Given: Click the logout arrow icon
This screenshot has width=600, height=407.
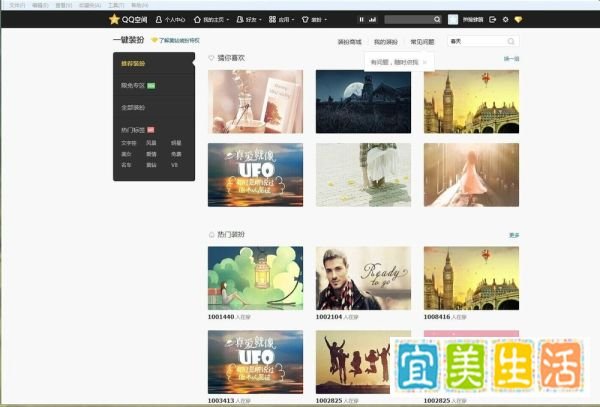Looking at the screenshot, I should click(492, 20).
